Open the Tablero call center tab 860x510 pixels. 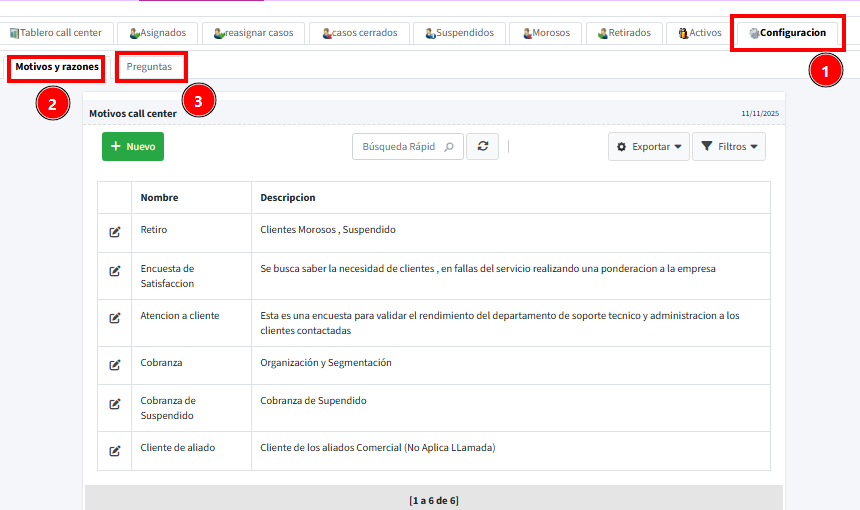coord(56,33)
